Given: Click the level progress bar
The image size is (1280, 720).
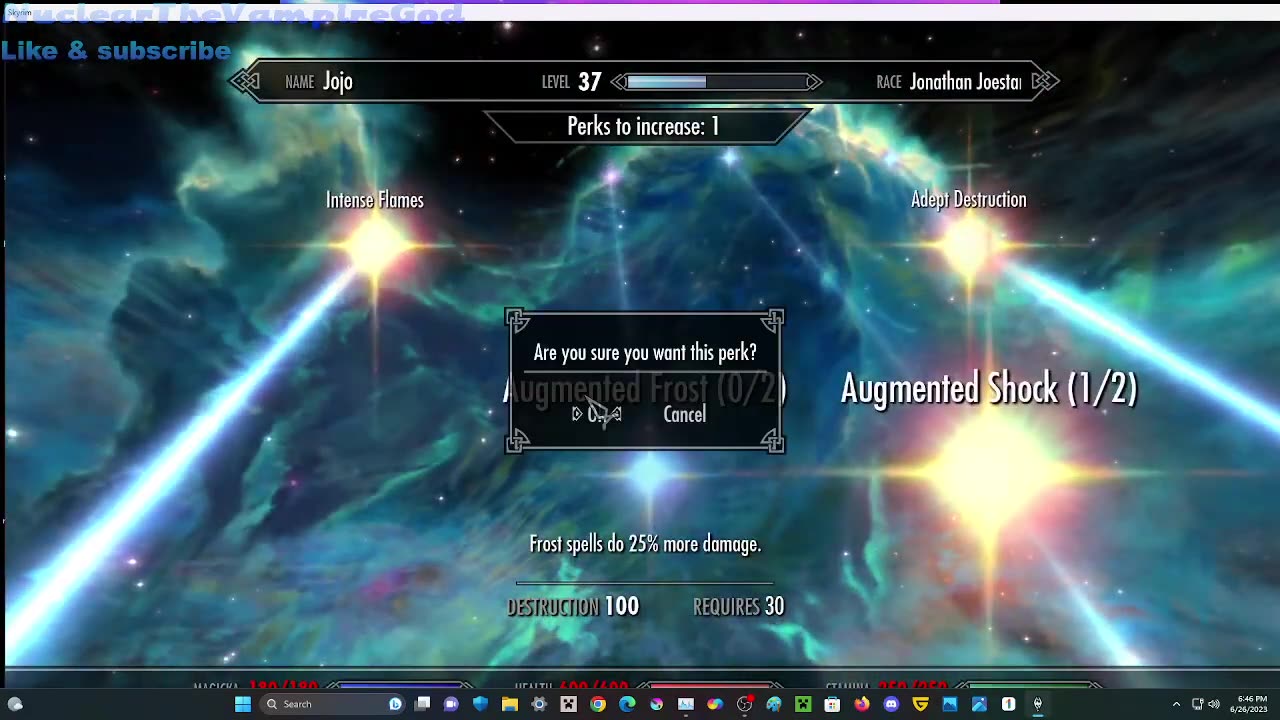Looking at the screenshot, I should pos(716,82).
